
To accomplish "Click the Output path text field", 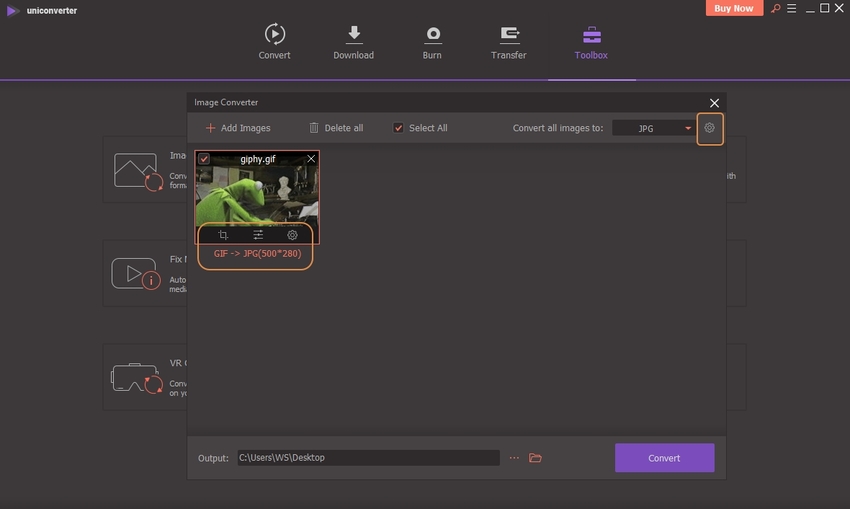I will pyautogui.click(x=367, y=458).
